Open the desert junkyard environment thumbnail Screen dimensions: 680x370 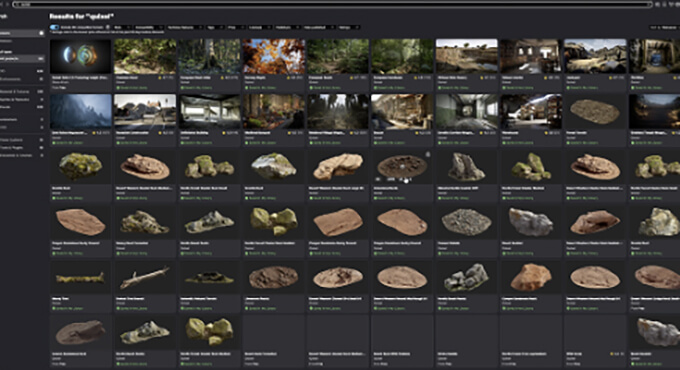click(x=595, y=56)
